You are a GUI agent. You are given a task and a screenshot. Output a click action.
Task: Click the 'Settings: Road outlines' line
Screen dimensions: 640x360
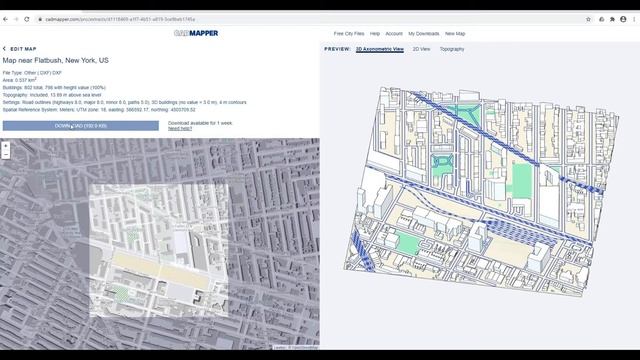tap(124, 102)
